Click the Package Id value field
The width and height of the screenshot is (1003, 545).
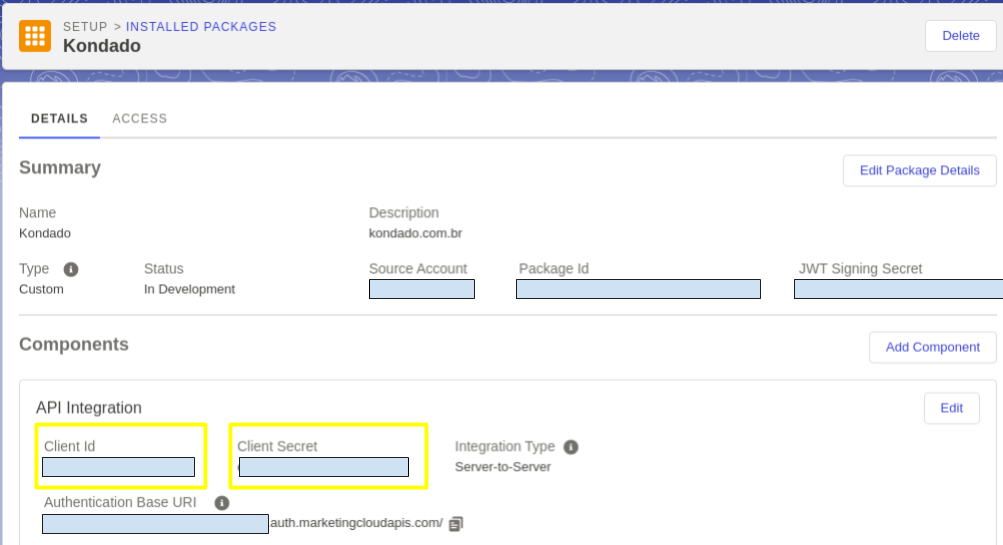tap(638, 289)
